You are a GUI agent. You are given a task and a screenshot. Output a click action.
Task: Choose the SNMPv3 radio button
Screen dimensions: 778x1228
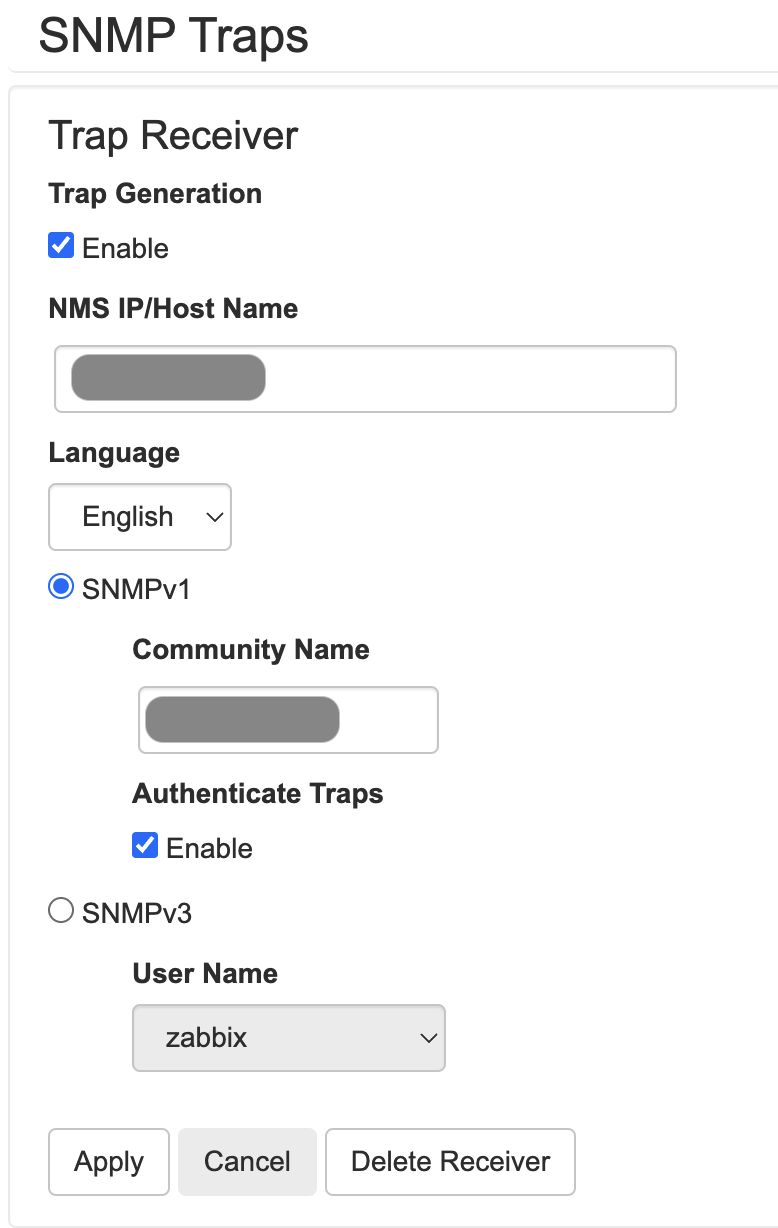coord(61,911)
